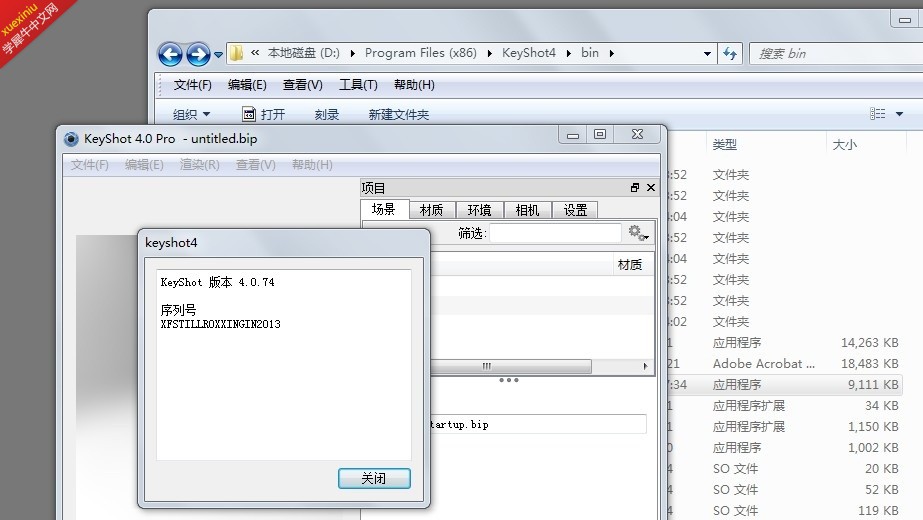Open 工具(T) menu in Explorer window
The image size is (923, 520).
[358, 85]
